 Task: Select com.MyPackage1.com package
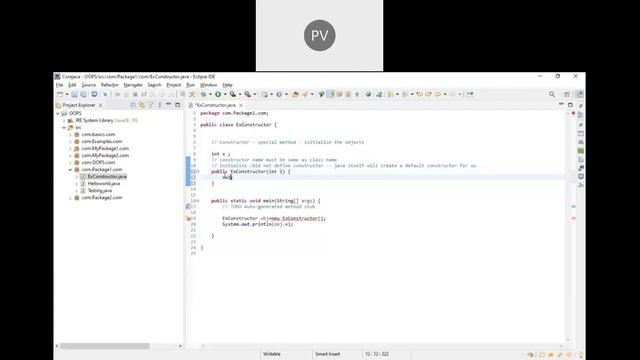pos(105,149)
